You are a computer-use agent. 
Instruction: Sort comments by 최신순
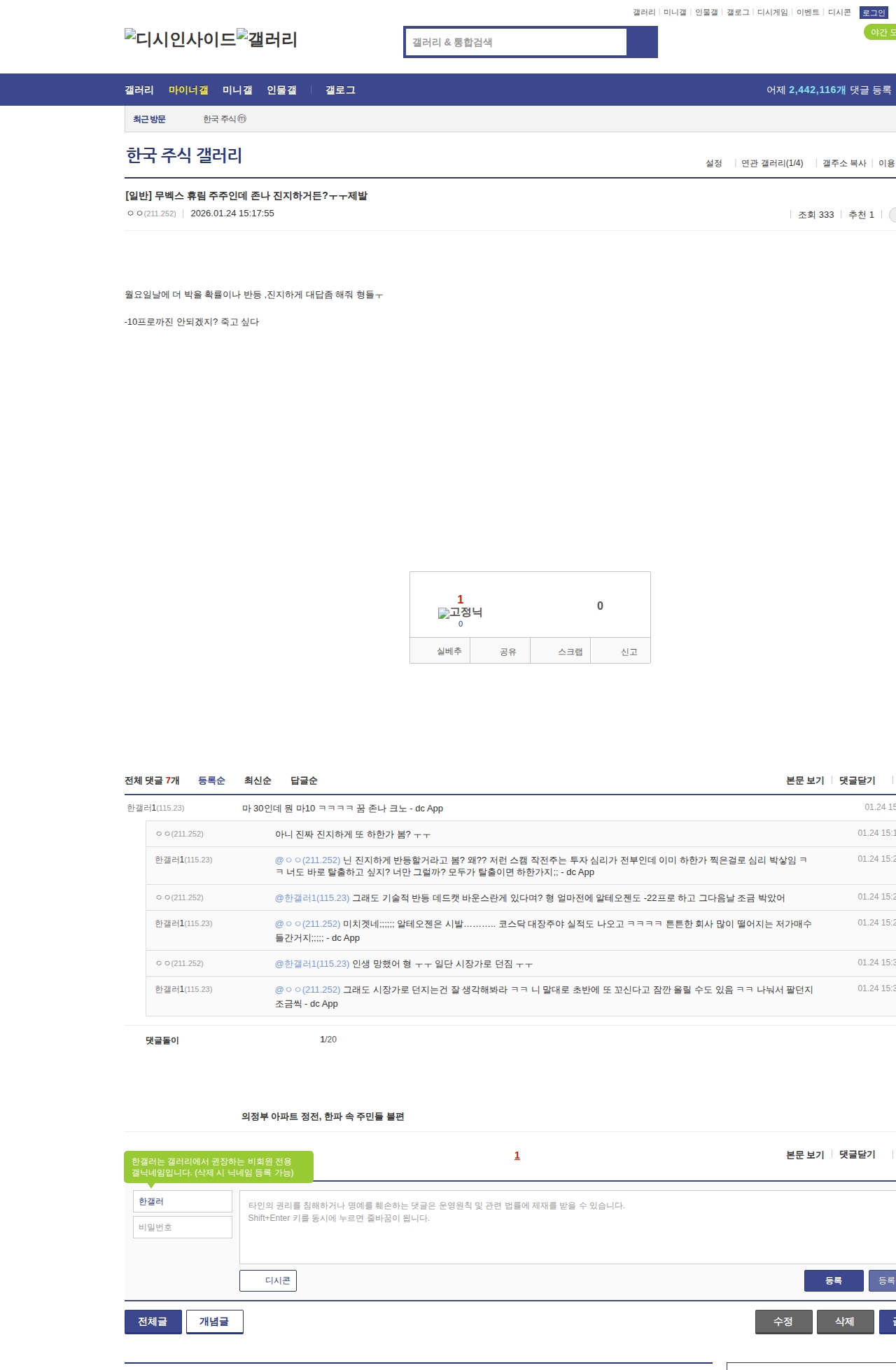coord(258,781)
